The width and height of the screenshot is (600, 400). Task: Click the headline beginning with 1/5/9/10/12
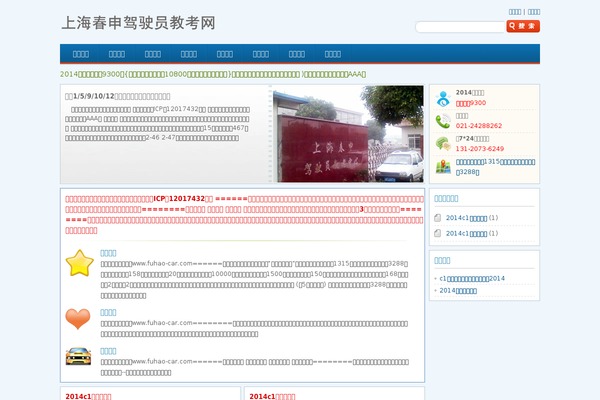117,96
